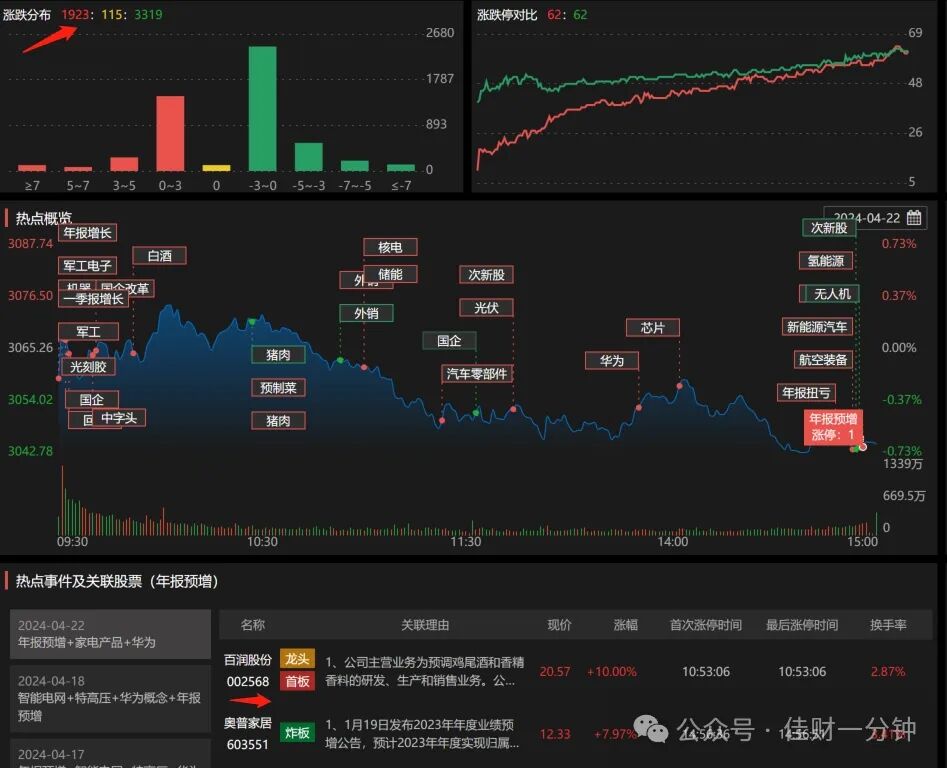Select the 储能 hotspot tag

[x=390, y=274]
